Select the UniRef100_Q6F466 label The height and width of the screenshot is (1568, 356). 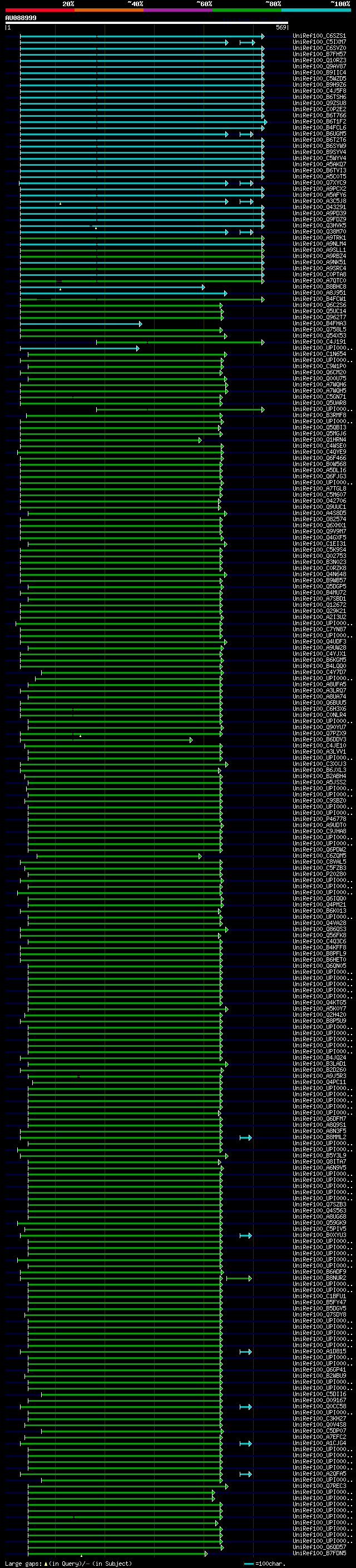319,458
